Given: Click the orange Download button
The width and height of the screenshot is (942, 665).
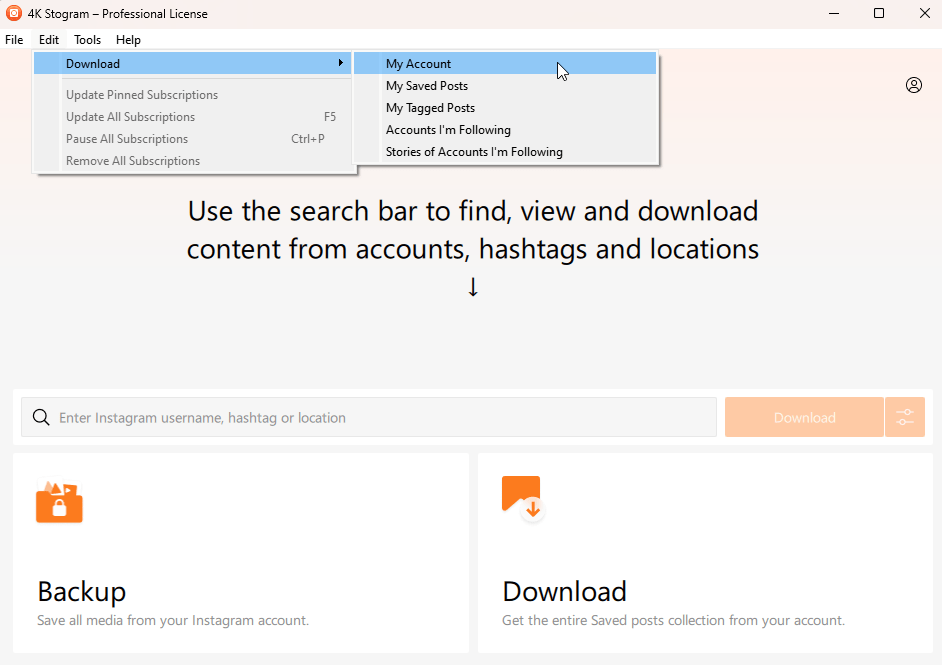Looking at the screenshot, I should (x=804, y=417).
